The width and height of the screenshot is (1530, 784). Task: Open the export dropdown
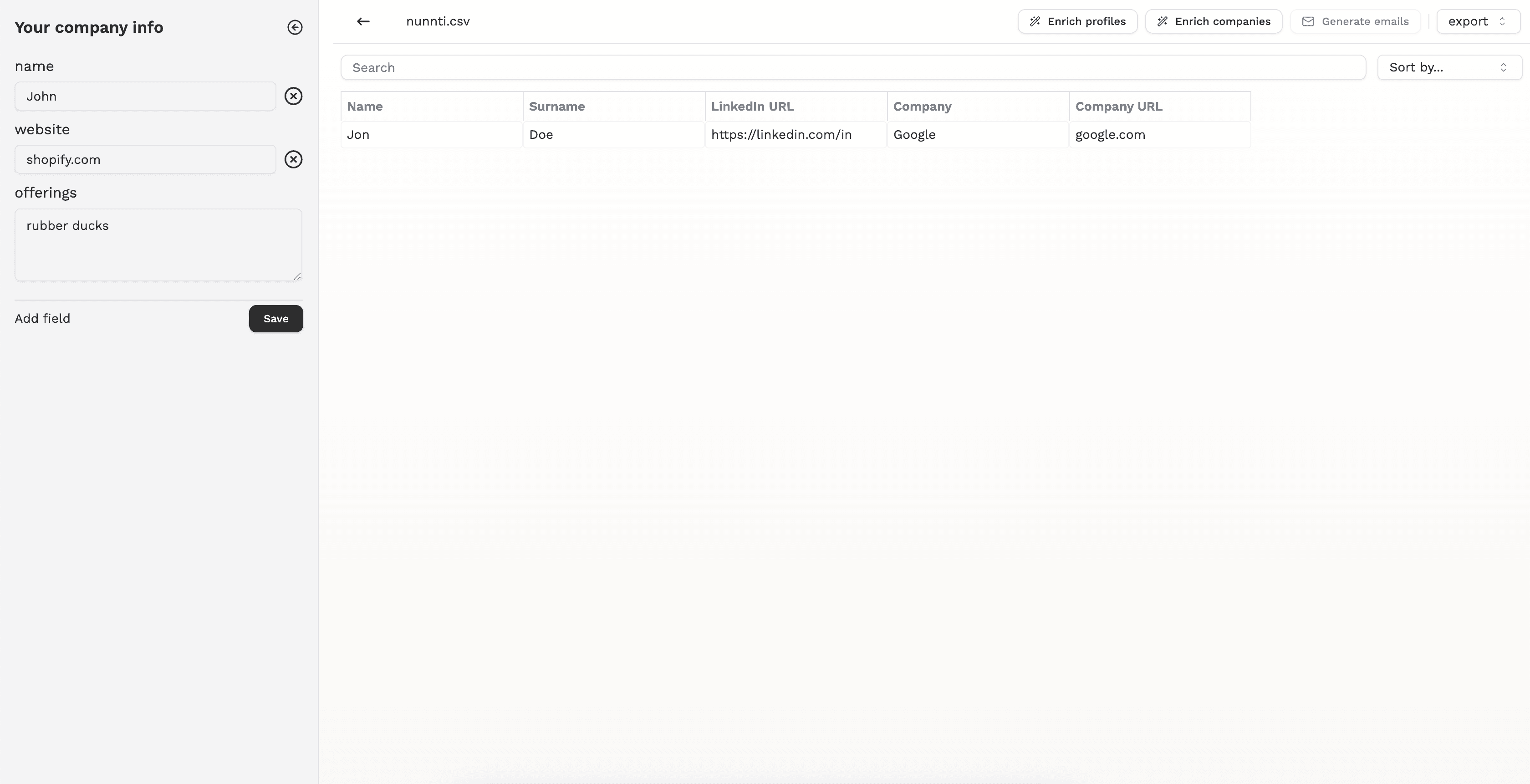click(1479, 21)
